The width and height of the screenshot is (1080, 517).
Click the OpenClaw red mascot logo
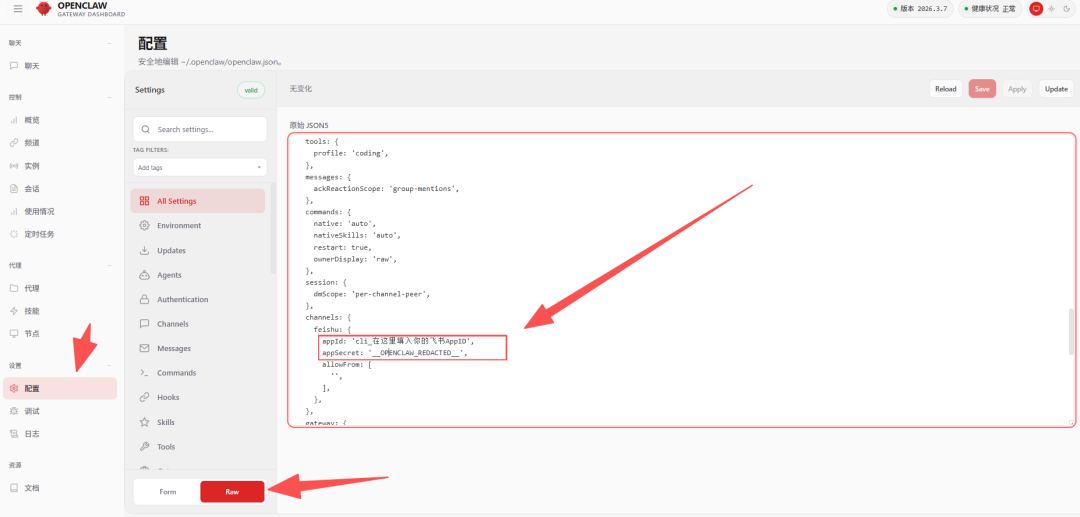[43, 9]
